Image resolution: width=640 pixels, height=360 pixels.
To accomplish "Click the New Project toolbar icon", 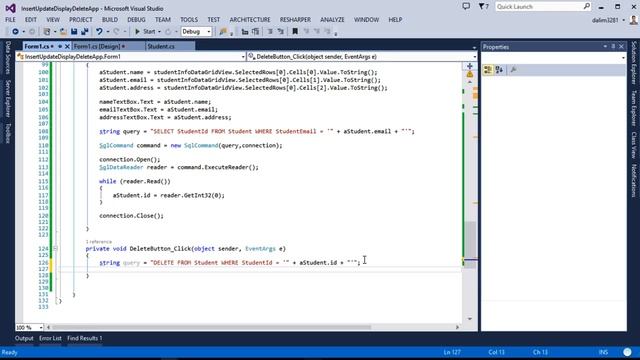I will click(47, 31).
